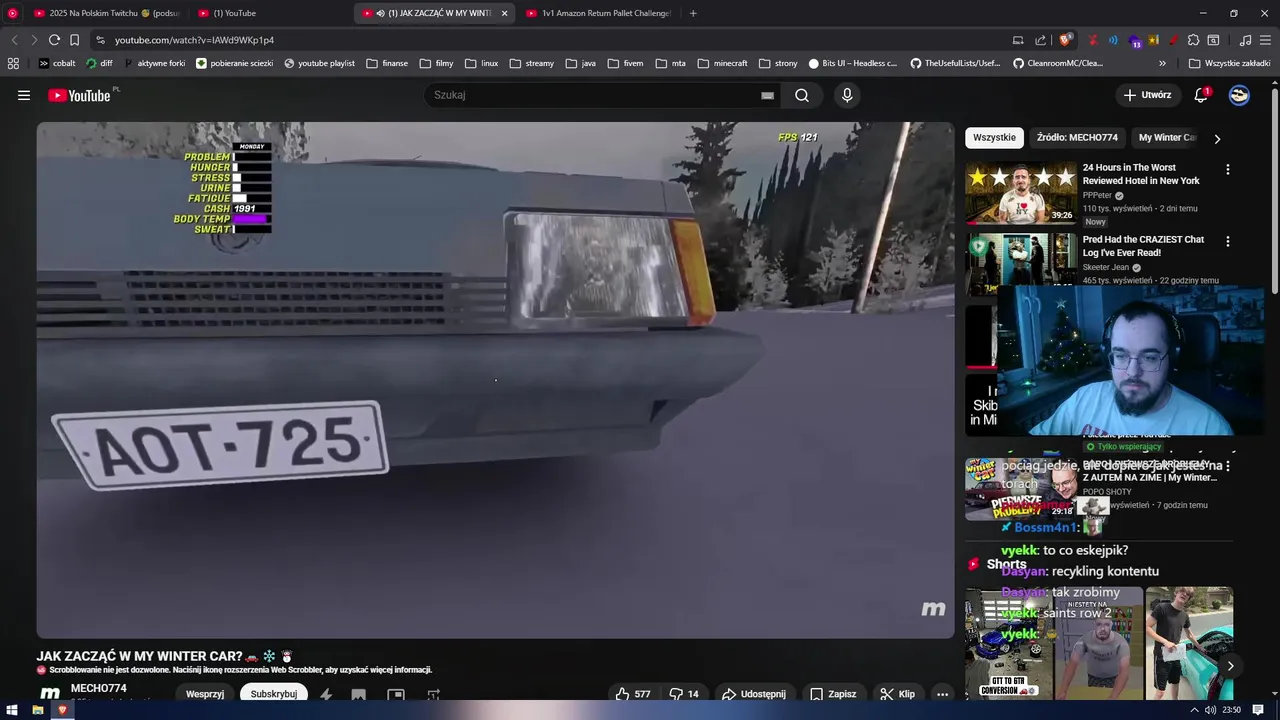Open the minecraft bookmarks folder

coord(722,63)
